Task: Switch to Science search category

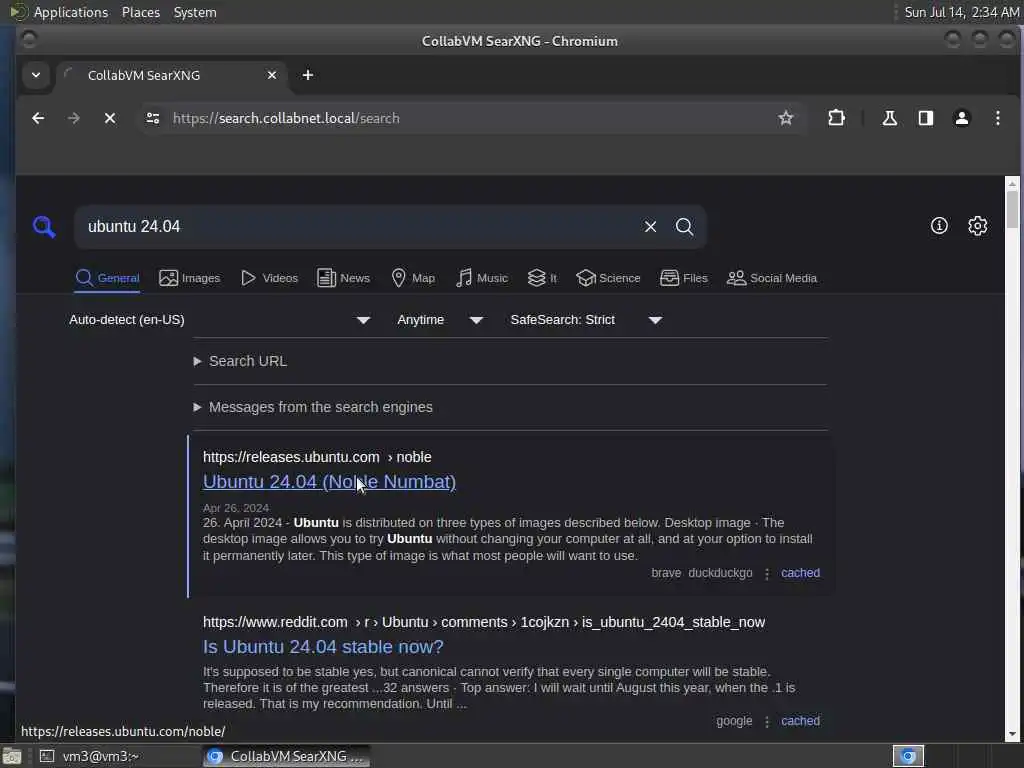Action: [608, 278]
